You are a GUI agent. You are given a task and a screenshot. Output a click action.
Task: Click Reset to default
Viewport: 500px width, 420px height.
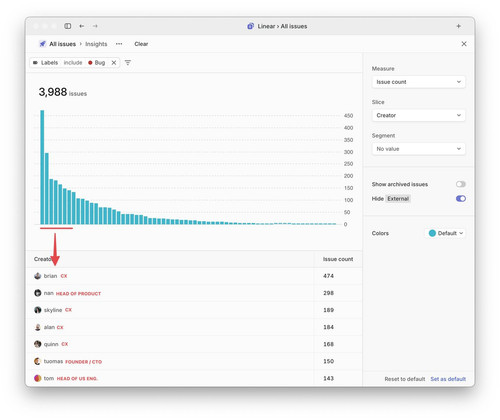[x=405, y=379]
